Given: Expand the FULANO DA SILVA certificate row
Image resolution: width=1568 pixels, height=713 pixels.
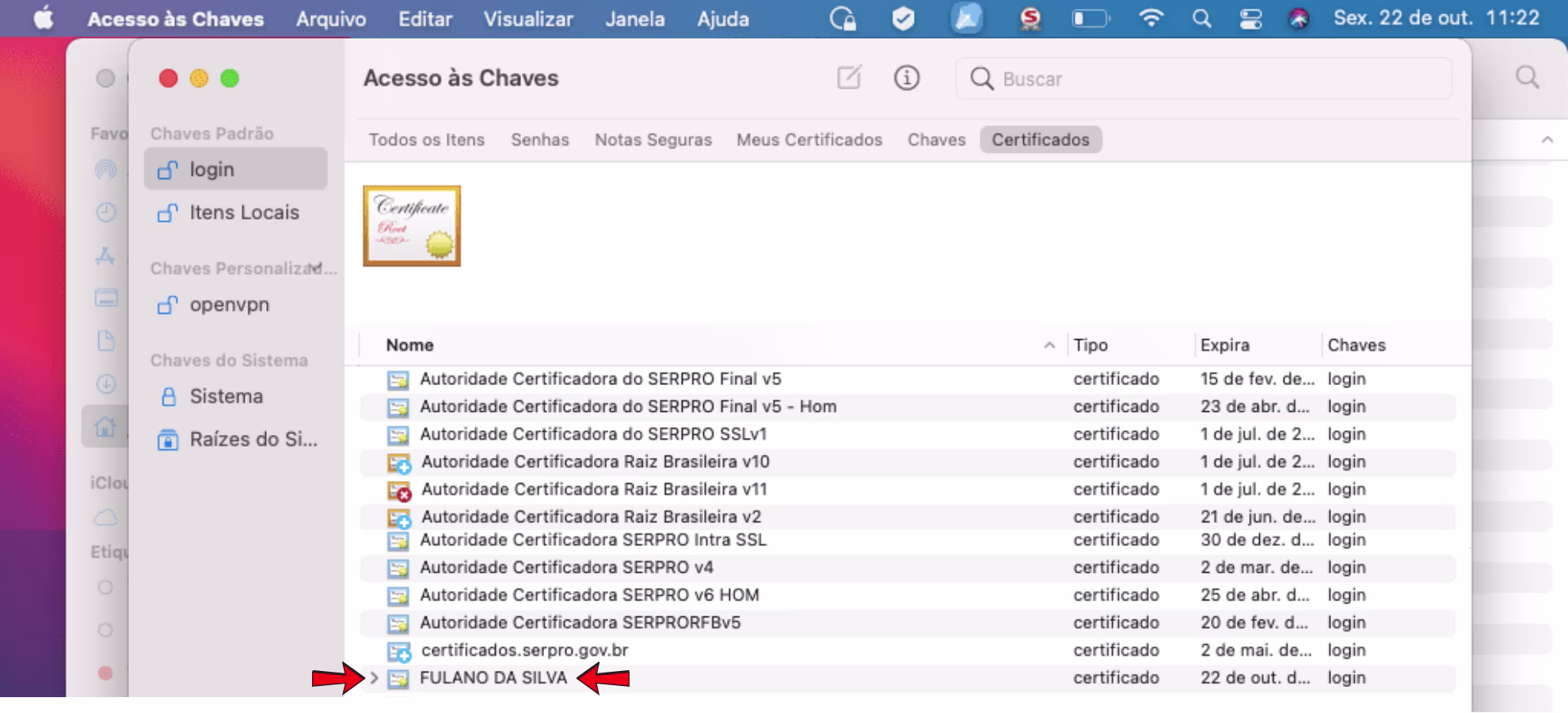Looking at the screenshot, I should point(375,678).
